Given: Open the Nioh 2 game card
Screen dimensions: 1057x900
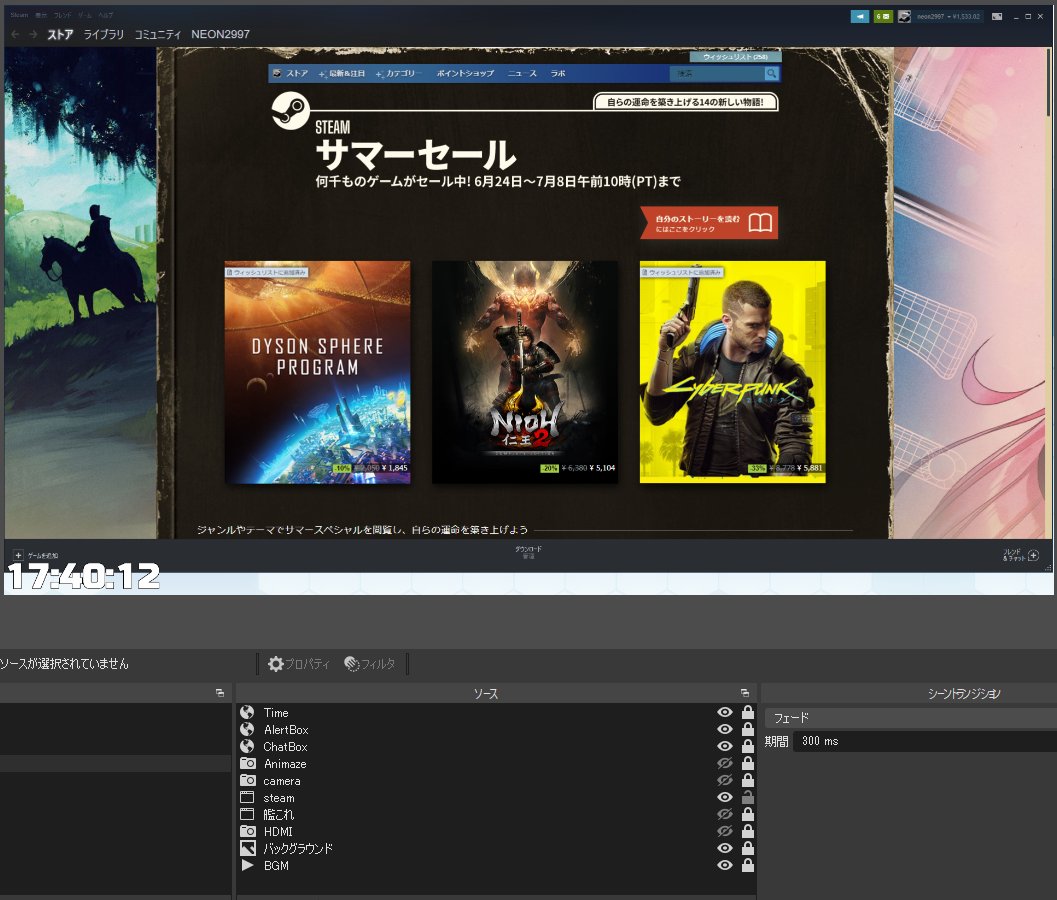Looking at the screenshot, I should (x=524, y=372).
